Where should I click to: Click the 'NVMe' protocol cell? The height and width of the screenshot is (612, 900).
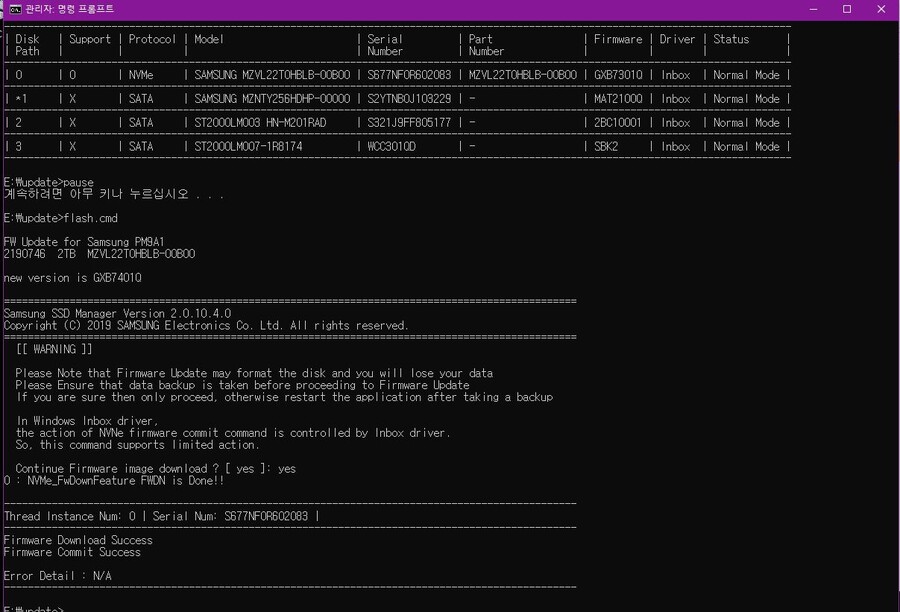141,75
